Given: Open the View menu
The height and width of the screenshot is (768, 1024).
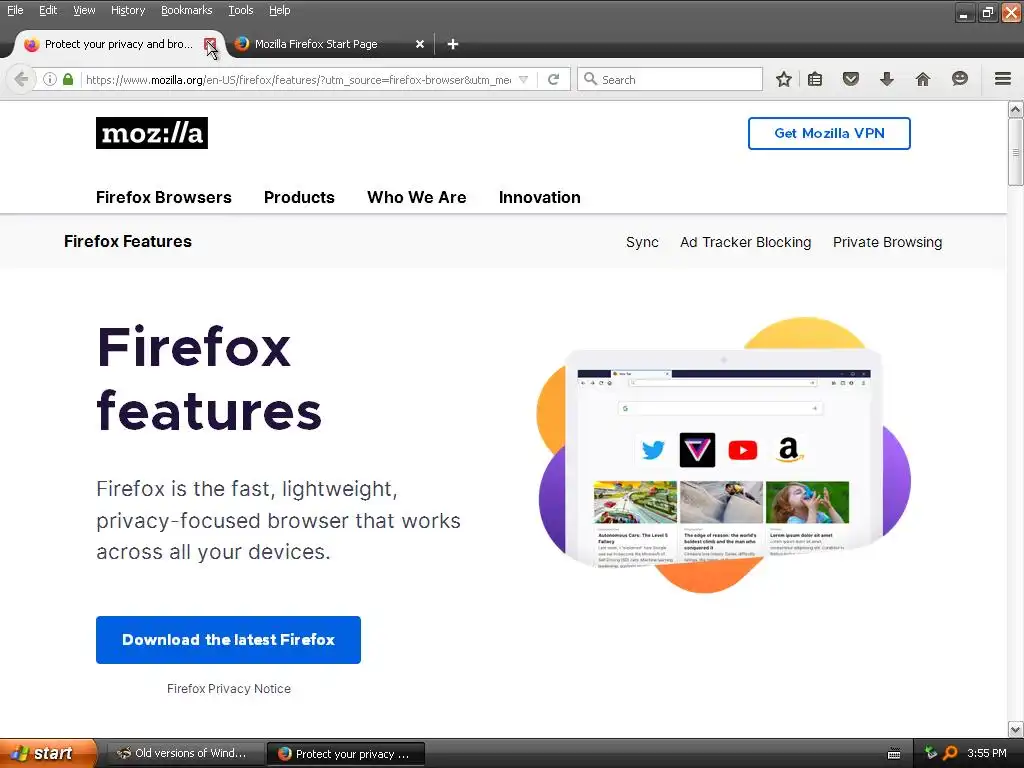Looking at the screenshot, I should [84, 10].
